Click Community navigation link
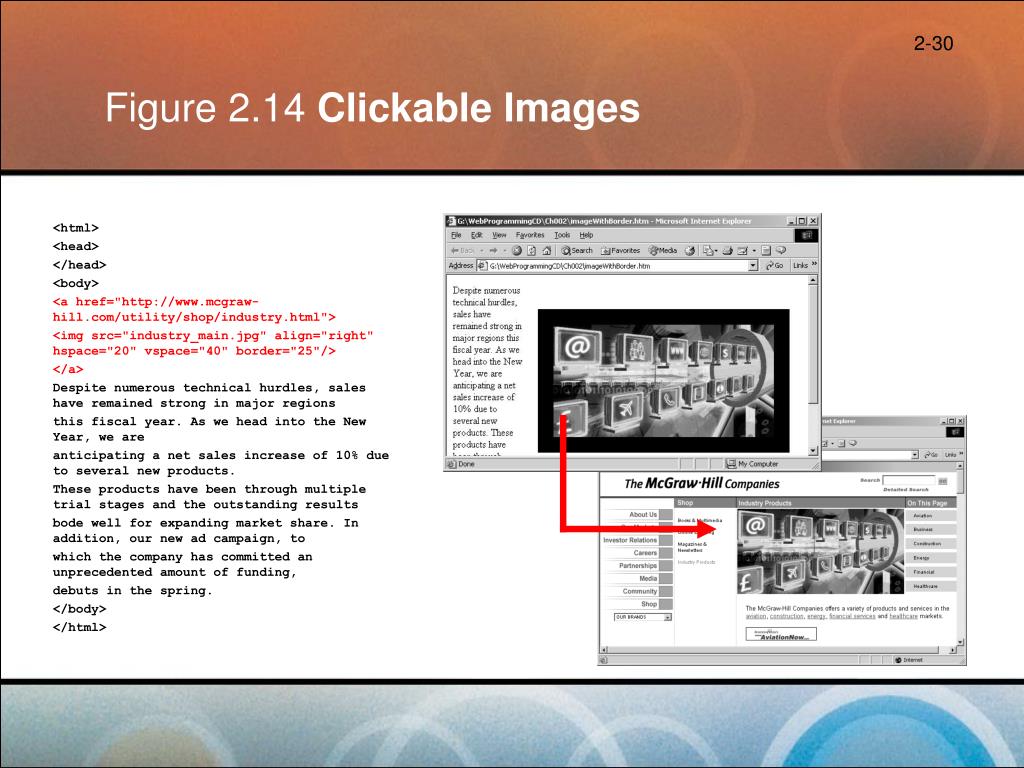 pos(640,591)
